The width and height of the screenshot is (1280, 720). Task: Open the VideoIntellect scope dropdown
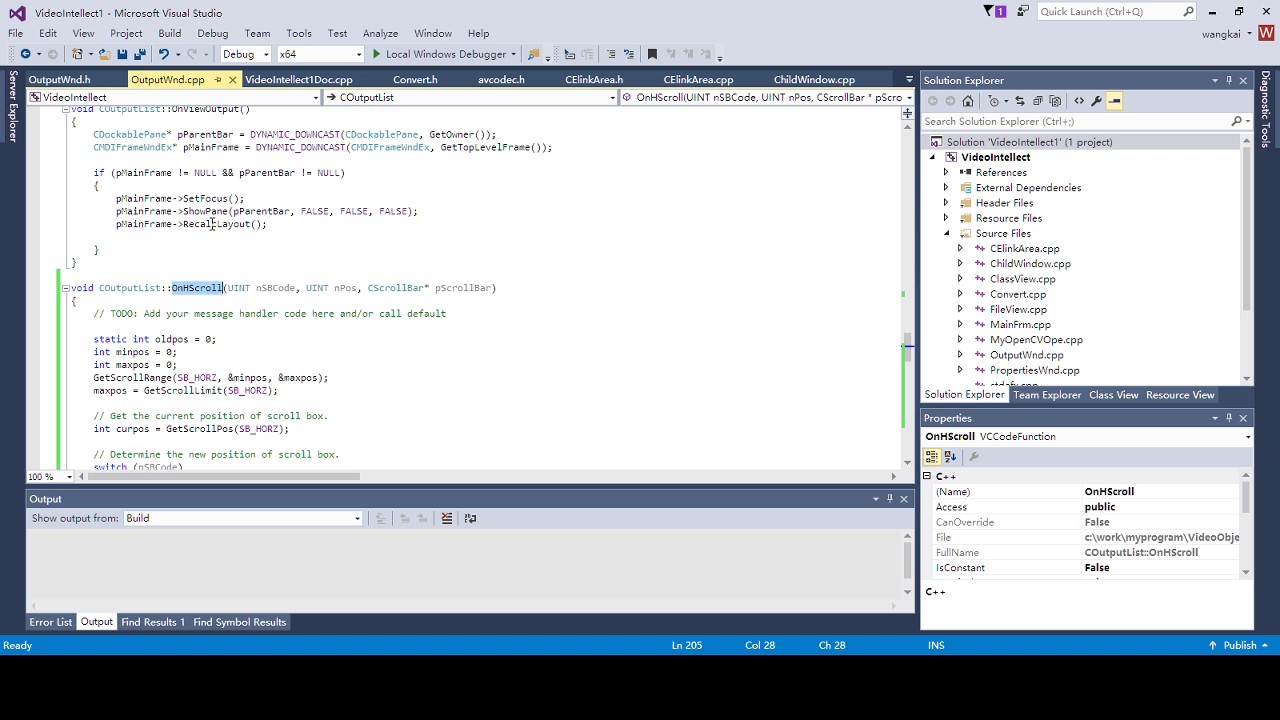click(x=174, y=97)
